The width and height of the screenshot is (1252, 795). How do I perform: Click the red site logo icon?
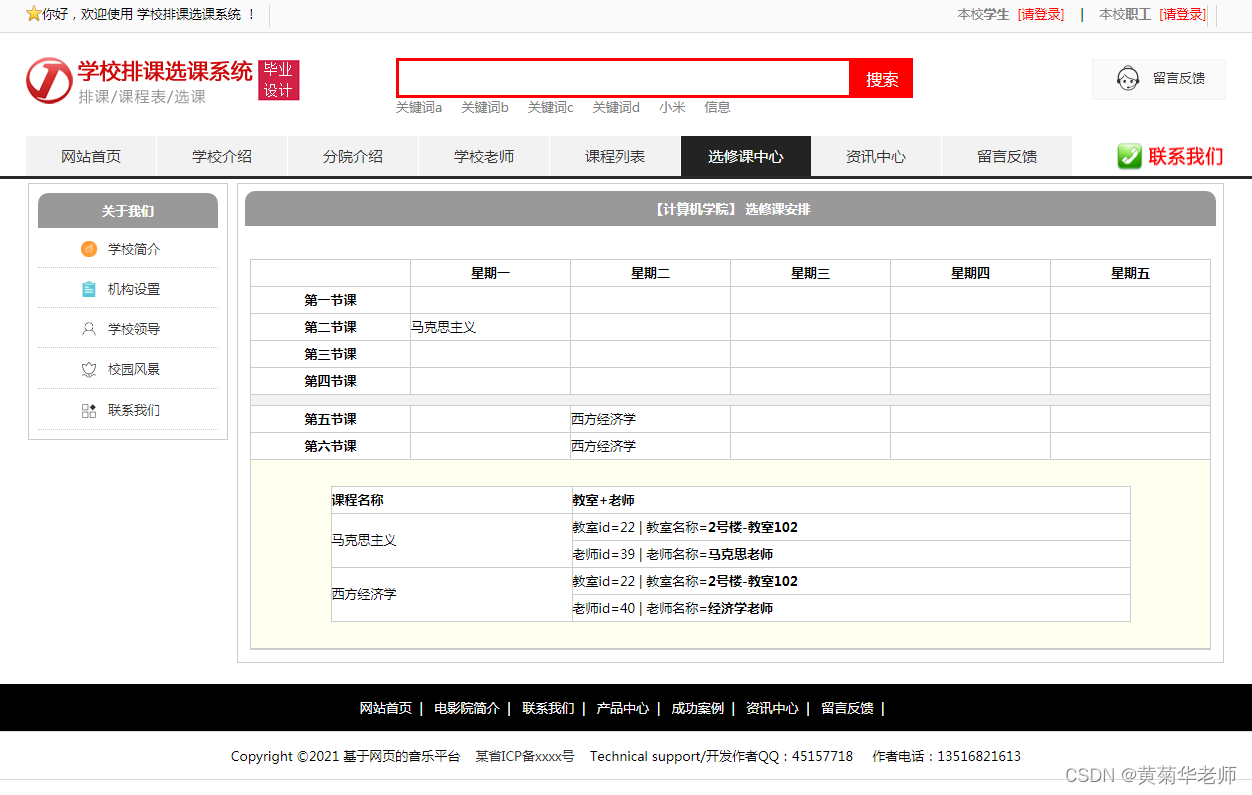pyautogui.click(x=49, y=80)
